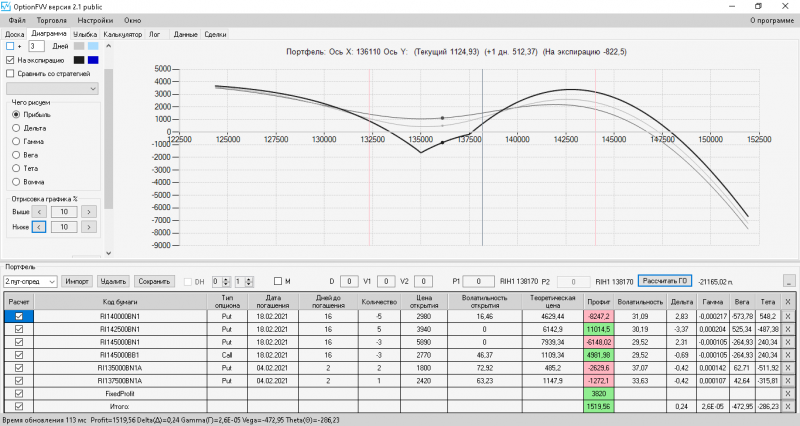Viewport: 800px width, 426px height.
Task: Click the Рассчитать ГО button
Action: click(x=665, y=281)
